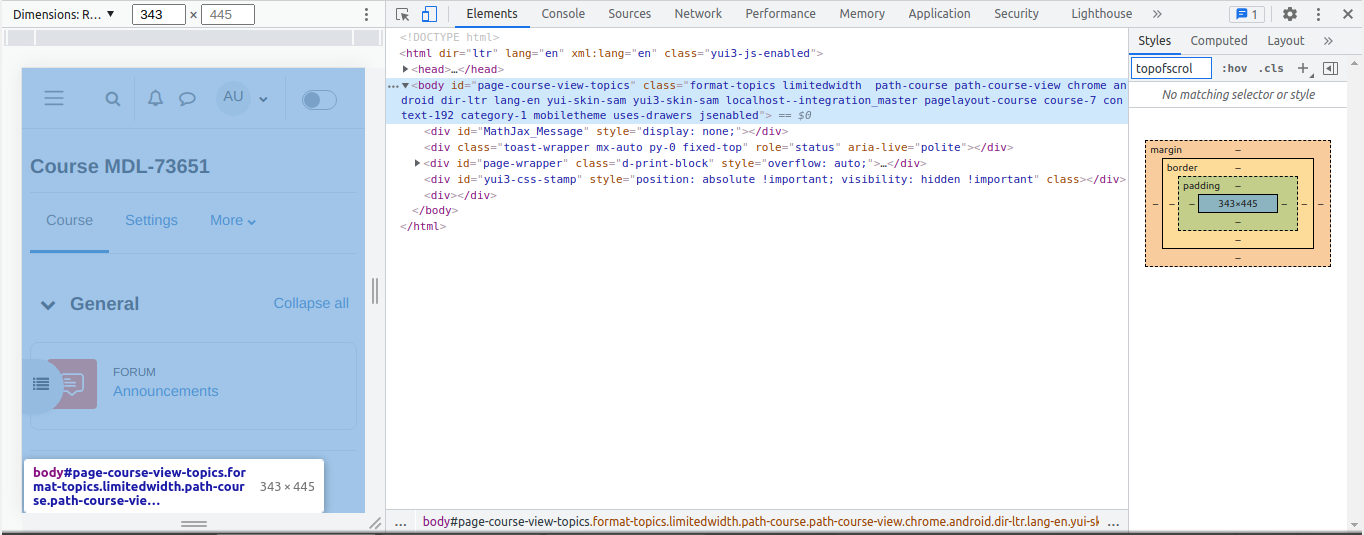Switch to the Console tab

(x=563, y=14)
